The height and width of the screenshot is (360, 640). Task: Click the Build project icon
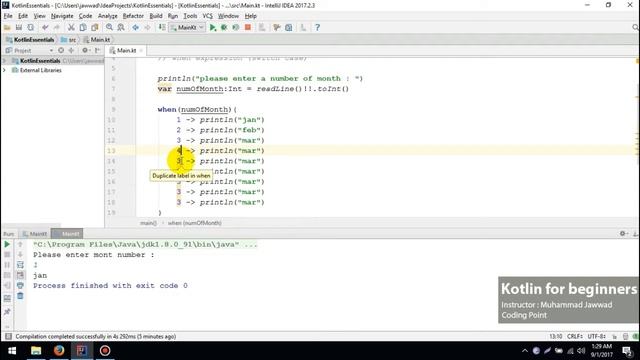[x=162, y=27]
